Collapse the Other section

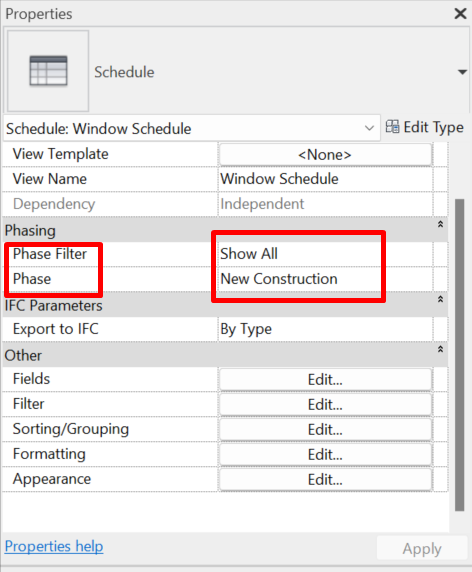(x=440, y=349)
